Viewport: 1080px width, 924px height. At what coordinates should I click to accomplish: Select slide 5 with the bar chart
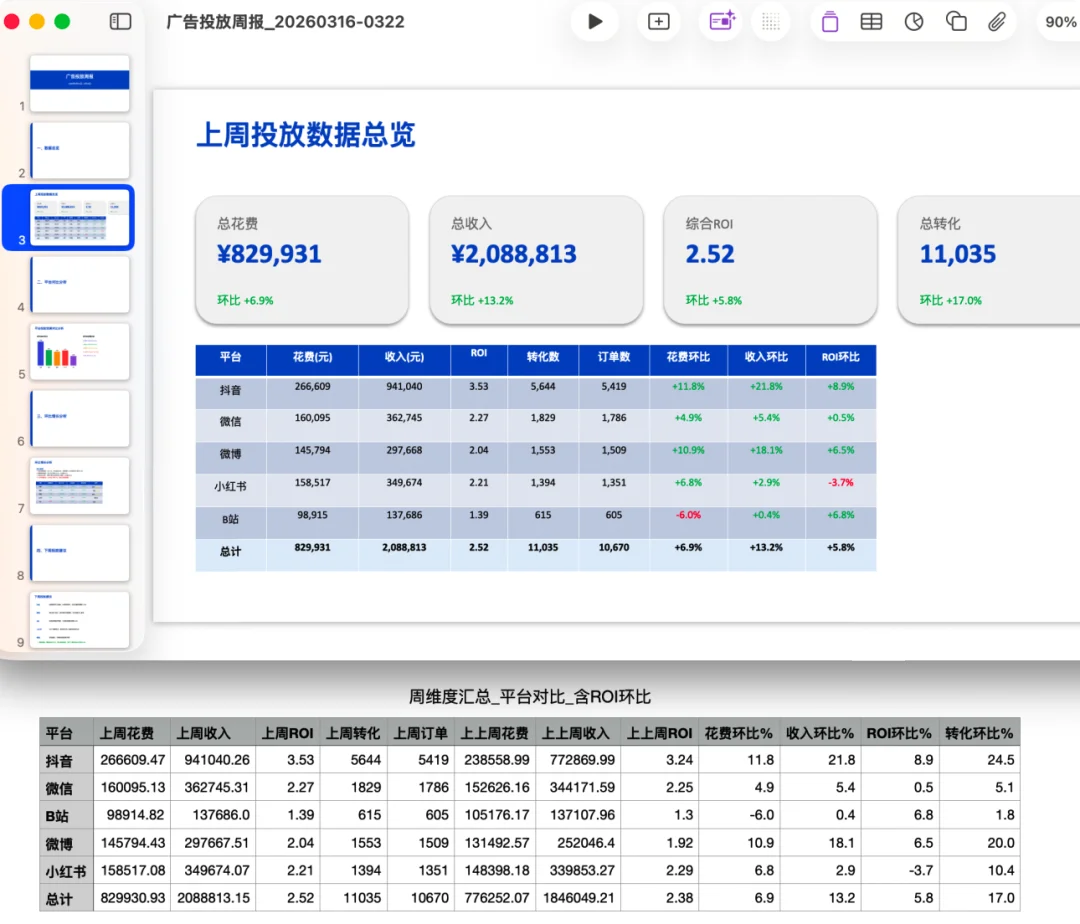click(80, 351)
